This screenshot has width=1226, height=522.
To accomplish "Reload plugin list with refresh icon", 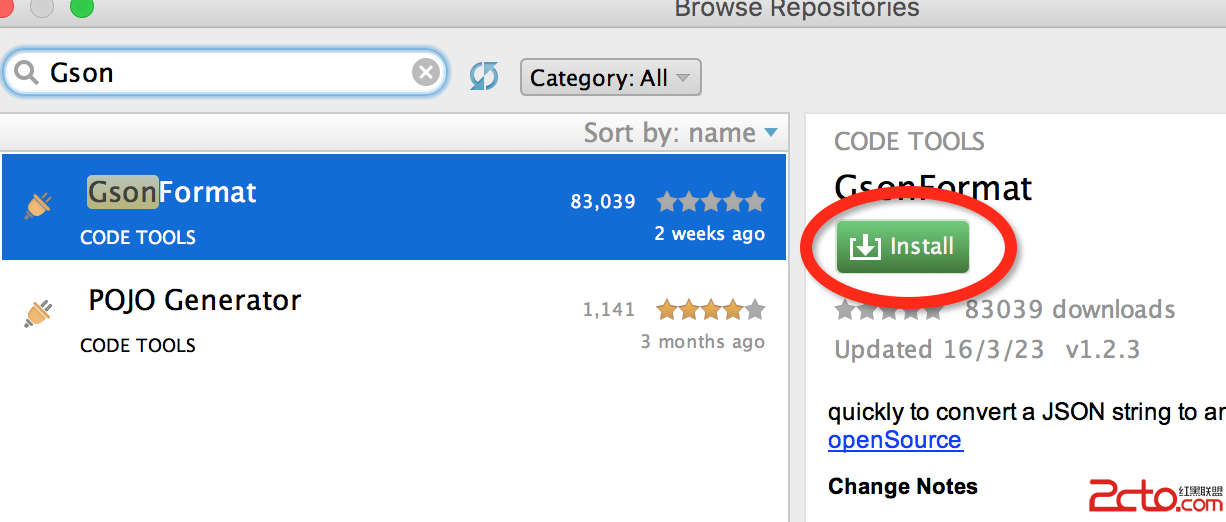I will click(x=484, y=76).
